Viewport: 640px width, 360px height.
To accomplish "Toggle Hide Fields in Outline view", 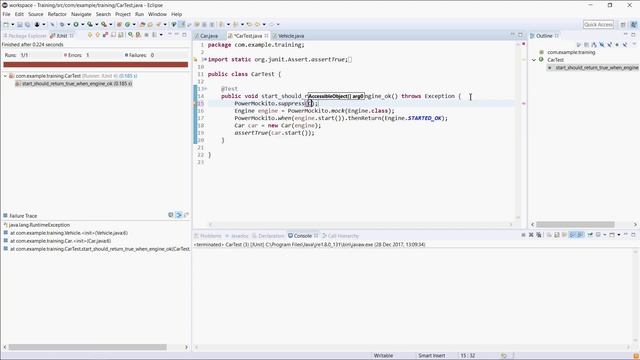I will [x=602, y=44].
